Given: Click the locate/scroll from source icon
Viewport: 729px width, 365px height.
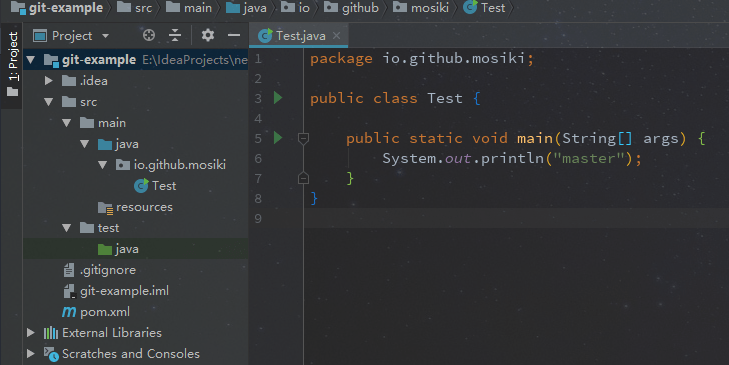Looking at the screenshot, I should [x=149, y=35].
